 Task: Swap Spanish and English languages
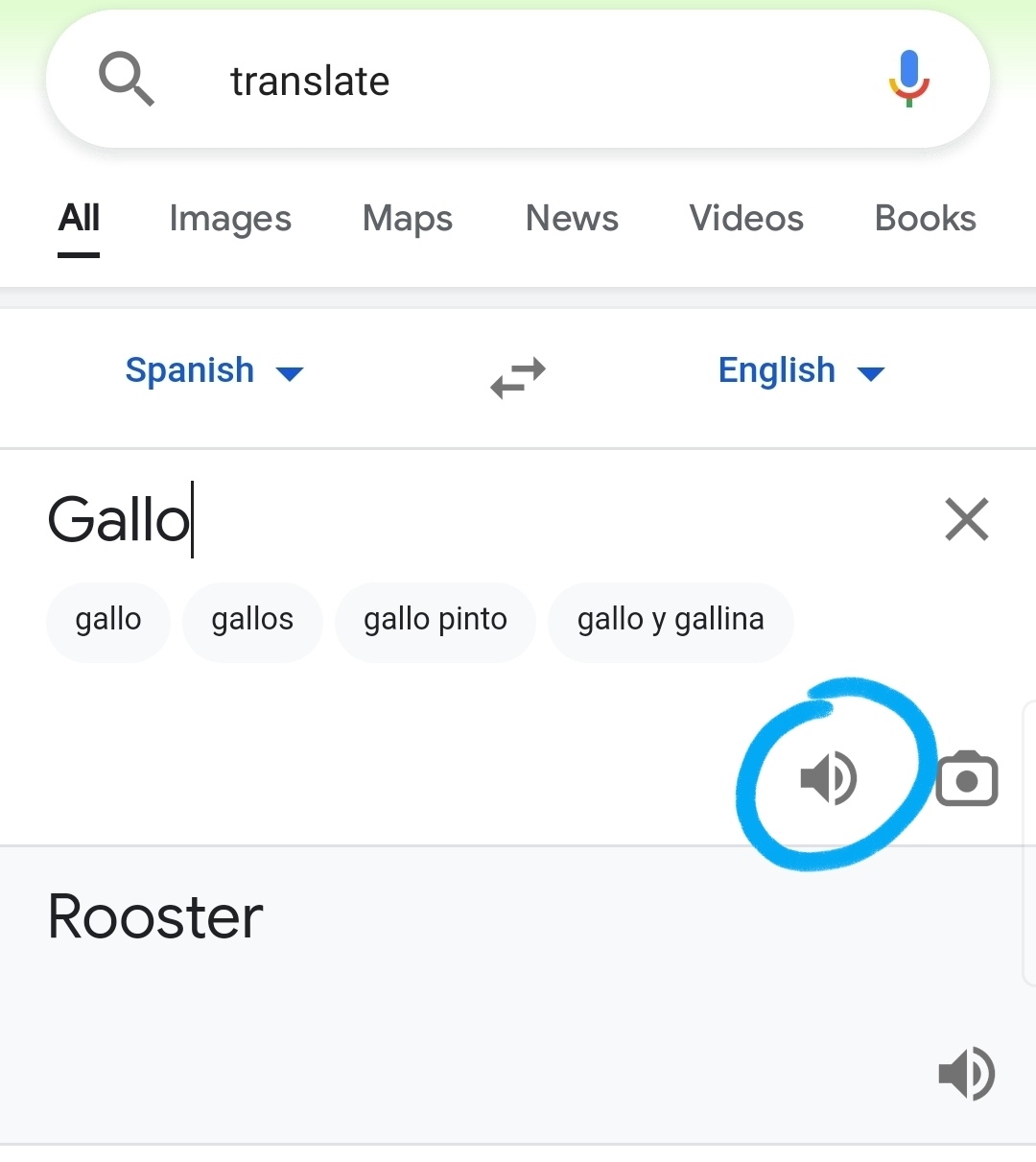pos(518,377)
